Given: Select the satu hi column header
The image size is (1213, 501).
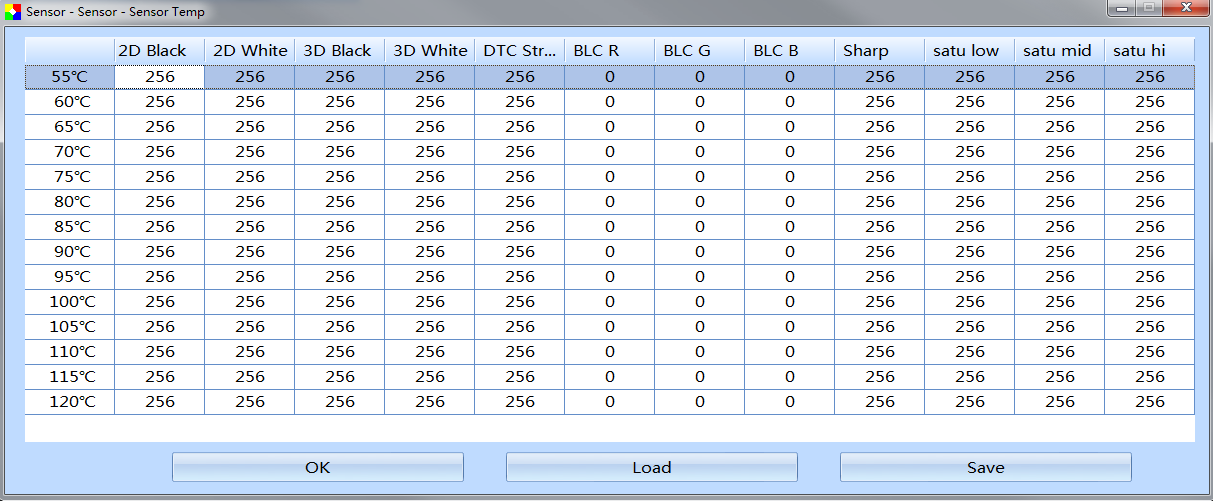Looking at the screenshot, I should pos(1150,51).
